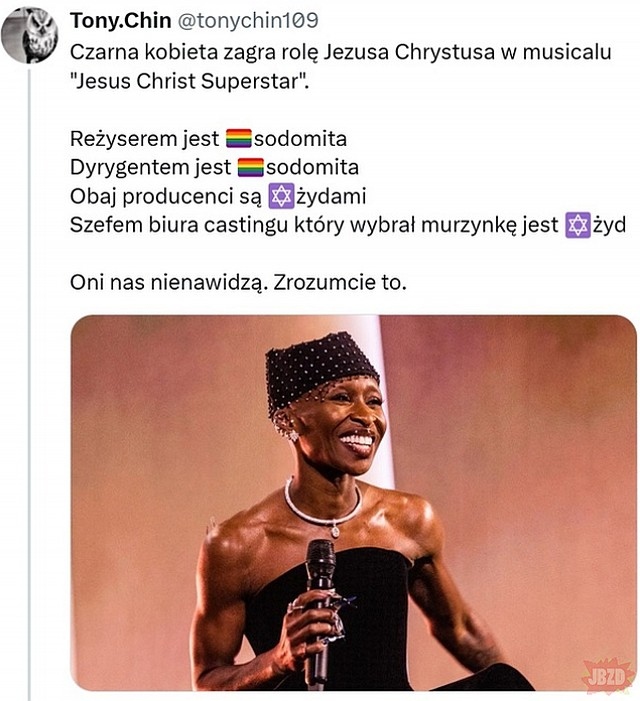Image resolution: width=640 pixels, height=701 pixels.
Task: Click the JBZD watermark logo
Action: pyautogui.click(x=608, y=673)
